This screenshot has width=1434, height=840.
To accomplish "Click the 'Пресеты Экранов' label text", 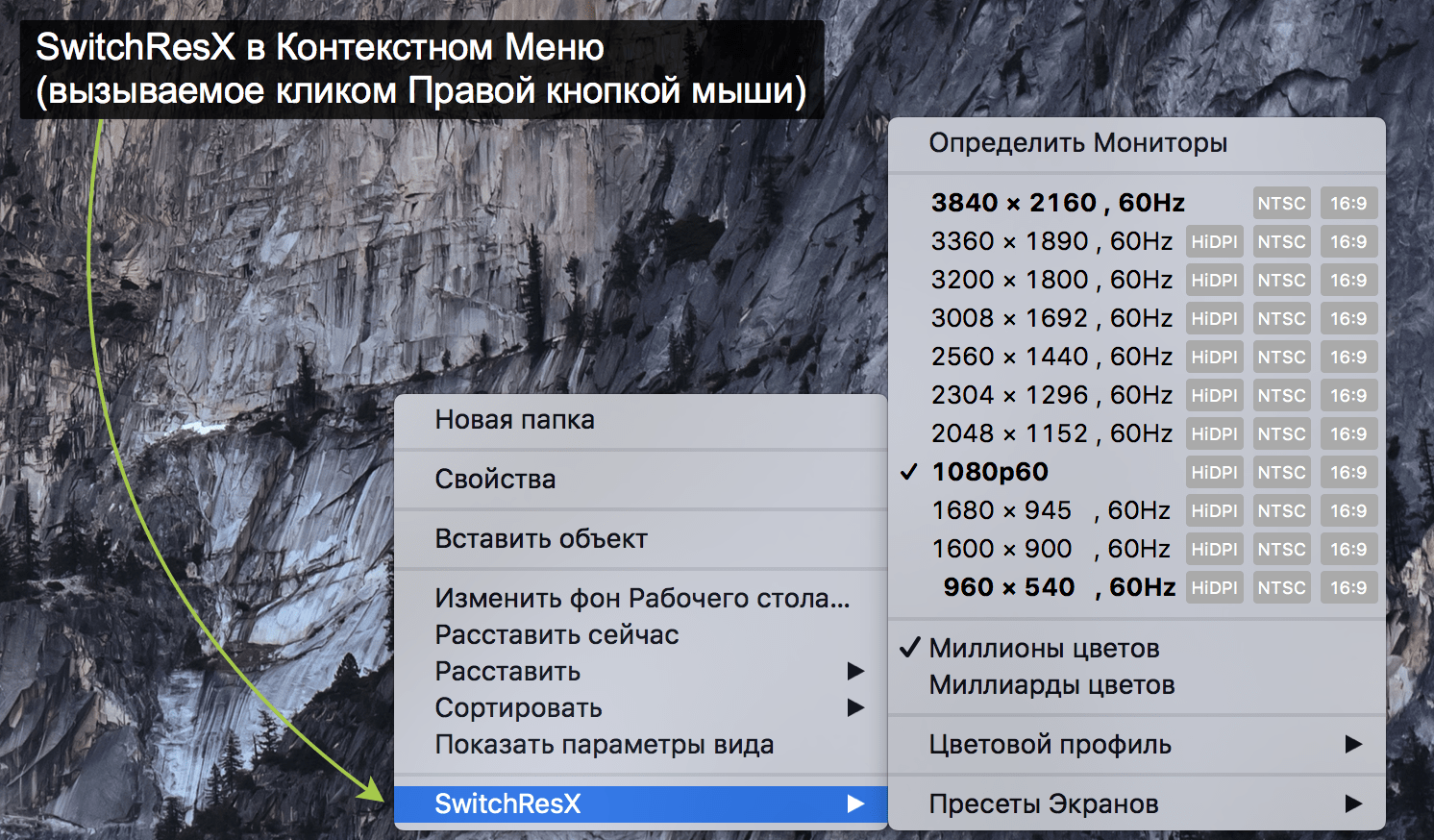I will (1044, 804).
